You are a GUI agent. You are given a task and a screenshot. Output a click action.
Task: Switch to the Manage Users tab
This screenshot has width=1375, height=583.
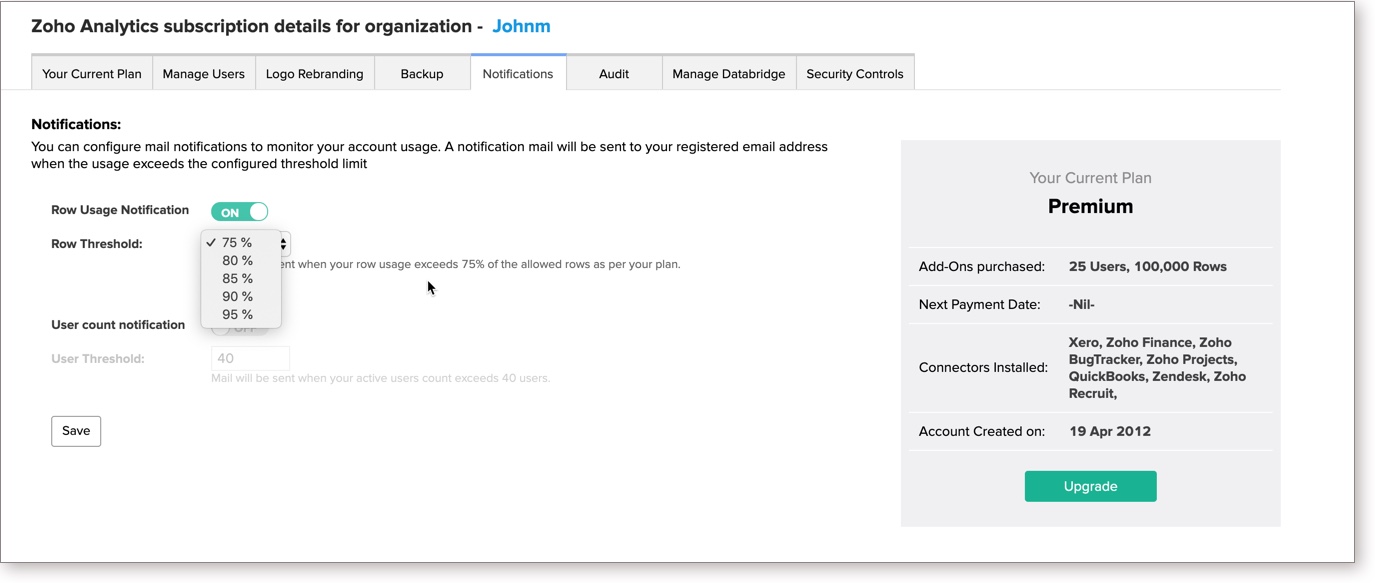tap(203, 74)
